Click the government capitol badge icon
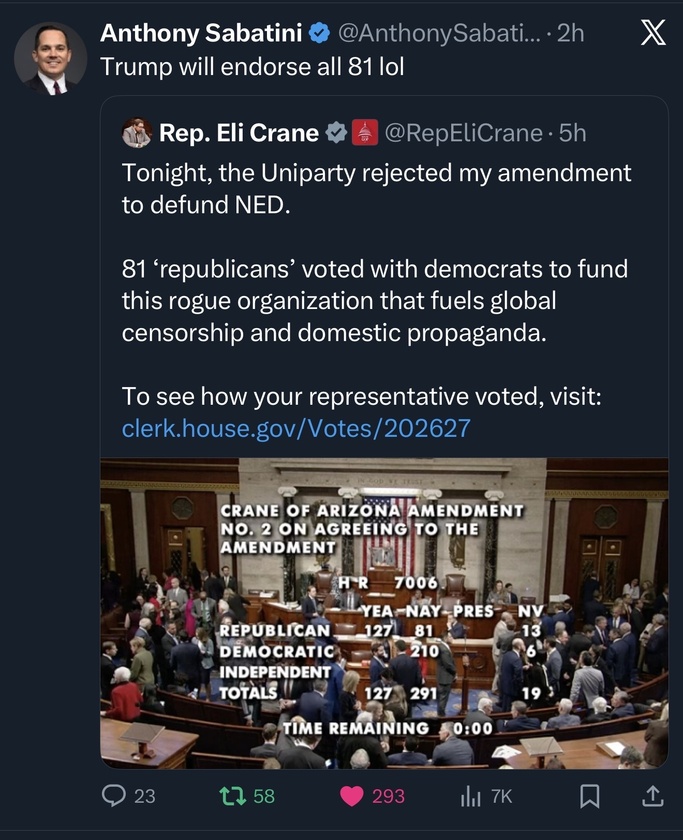 pyautogui.click(x=366, y=132)
